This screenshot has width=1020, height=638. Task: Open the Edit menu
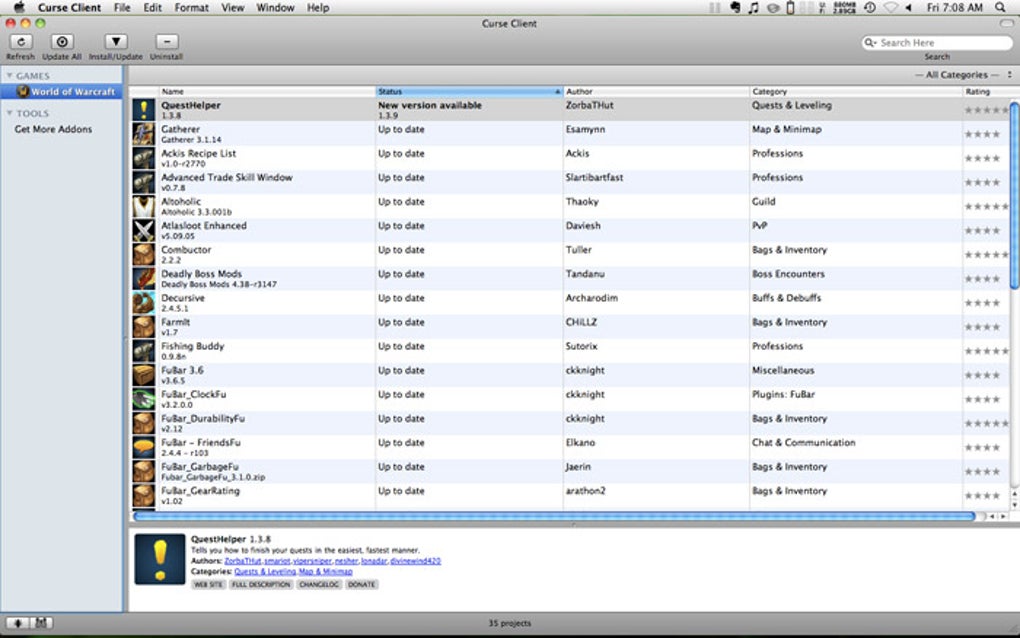tap(152, 8)
